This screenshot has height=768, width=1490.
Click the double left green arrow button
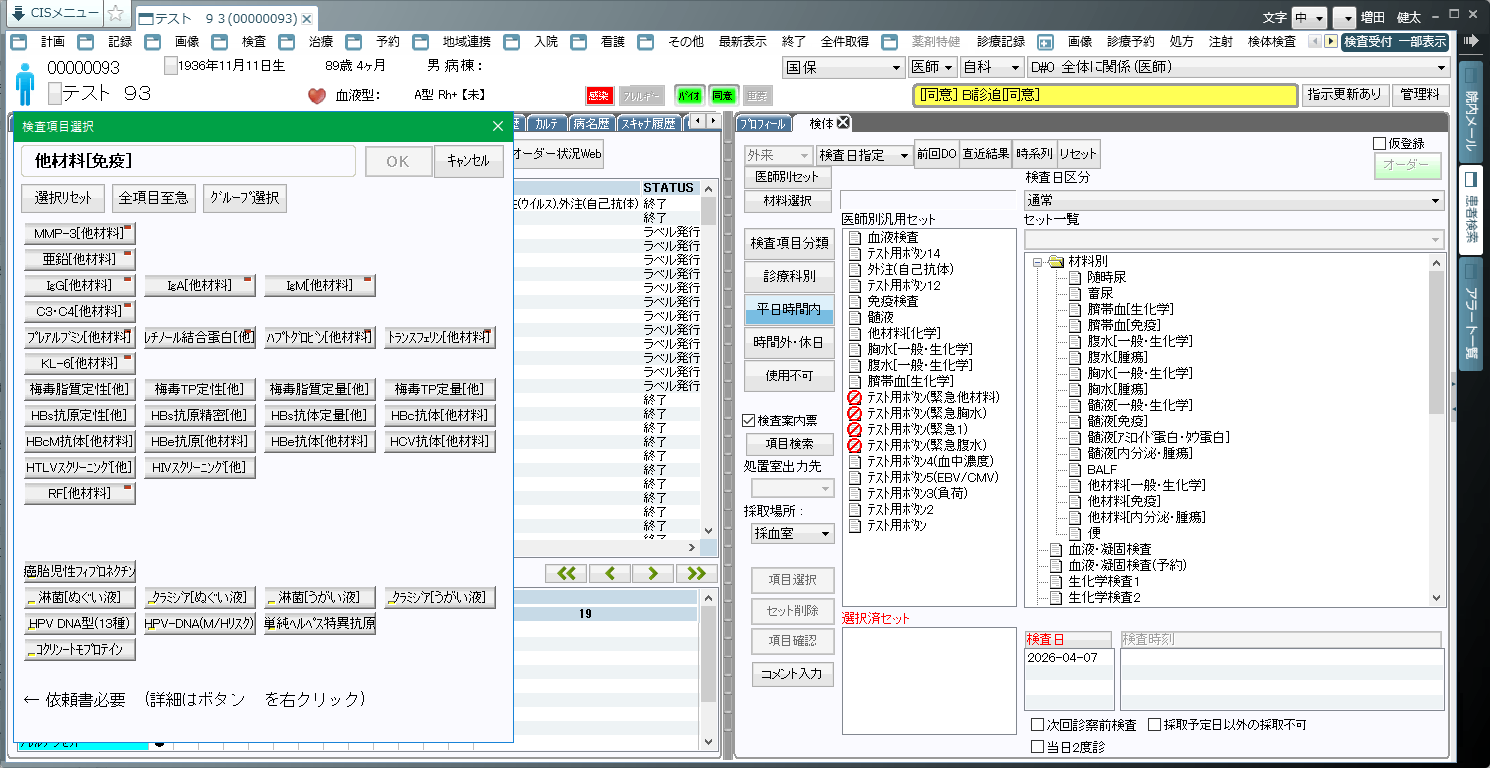(566, 573)
